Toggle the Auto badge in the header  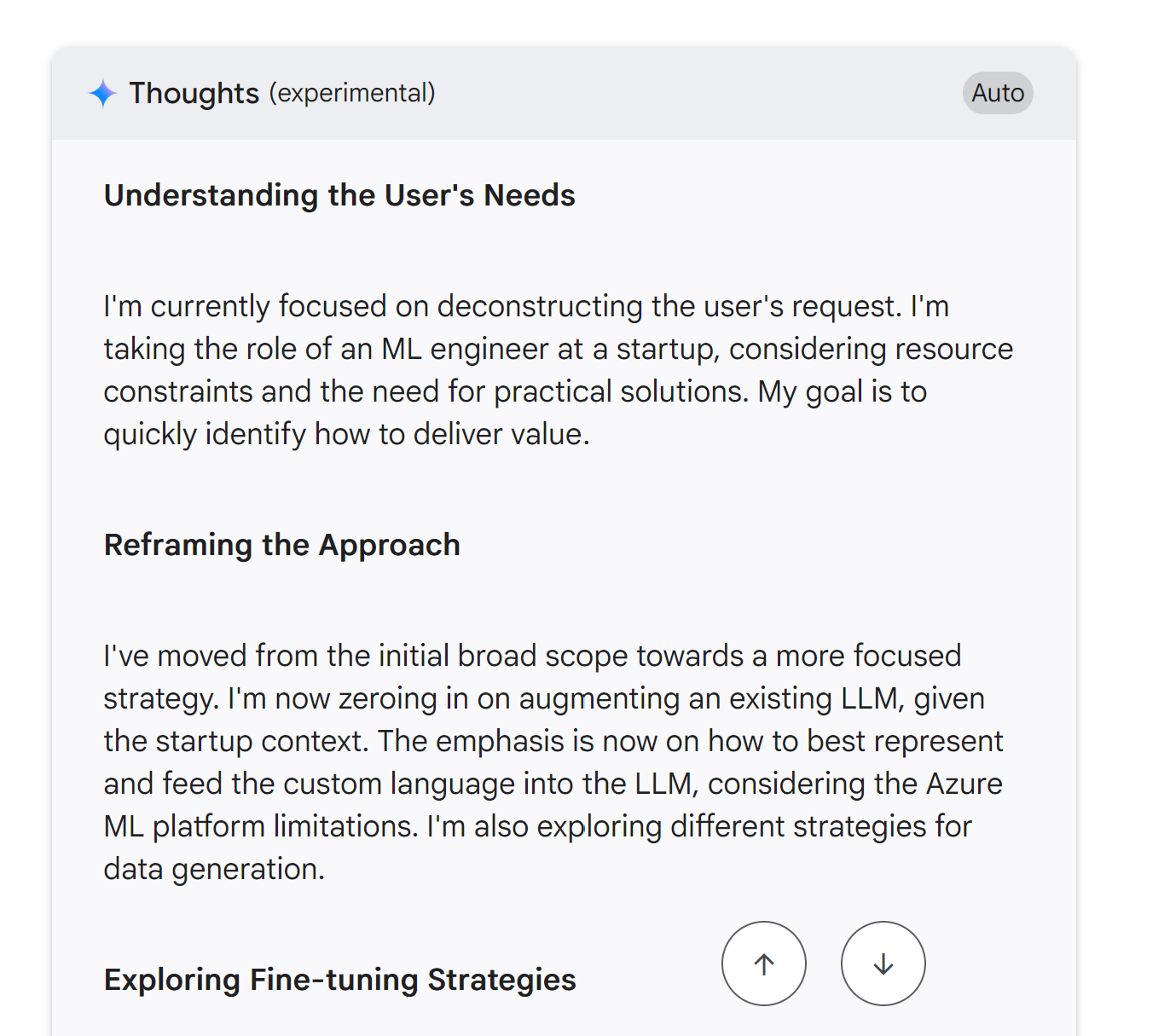click(998, 93)
